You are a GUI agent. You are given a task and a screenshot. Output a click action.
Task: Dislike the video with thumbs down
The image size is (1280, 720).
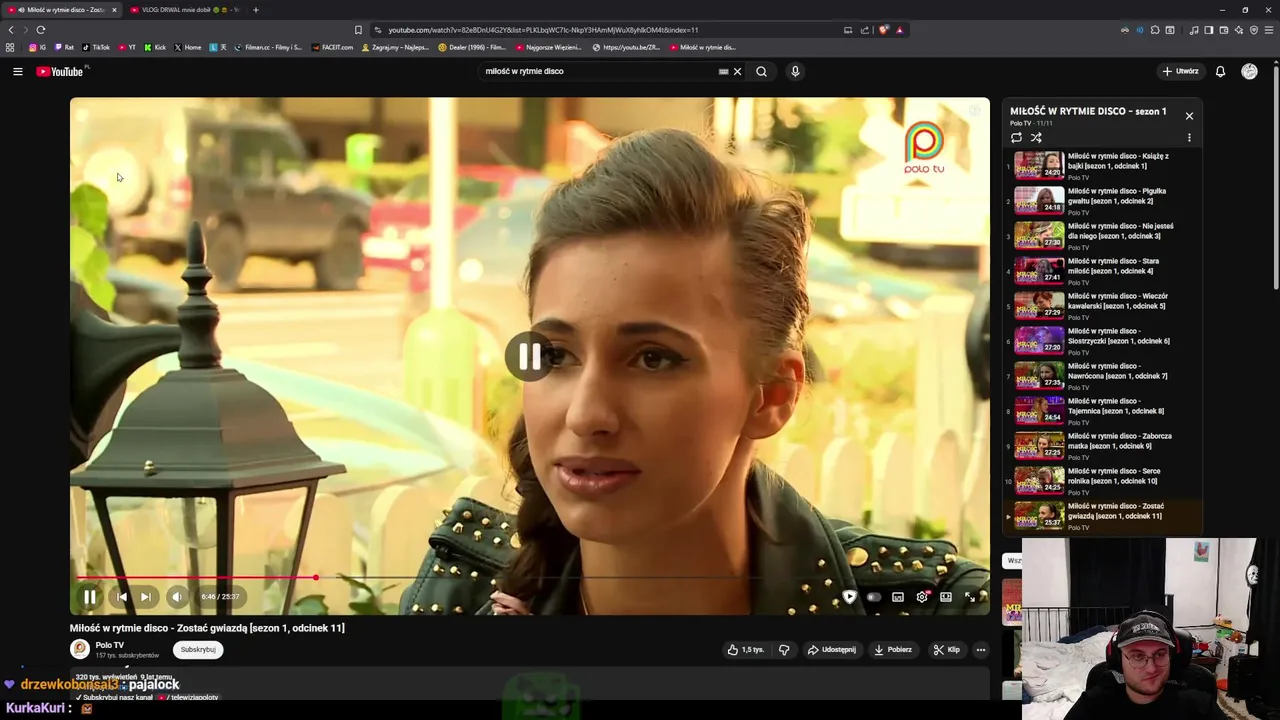click(x=784, y=650)
